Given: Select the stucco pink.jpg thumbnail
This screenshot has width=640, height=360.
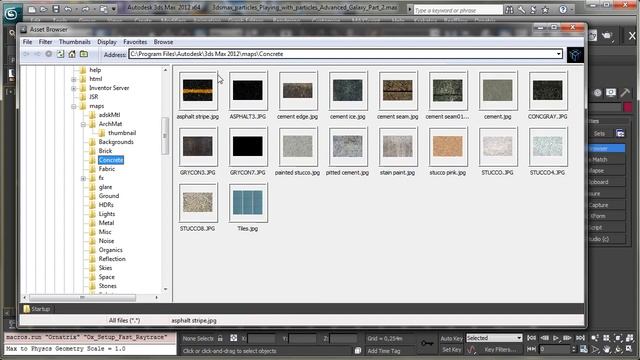Looking at the screenshot, I should (448, 147).
